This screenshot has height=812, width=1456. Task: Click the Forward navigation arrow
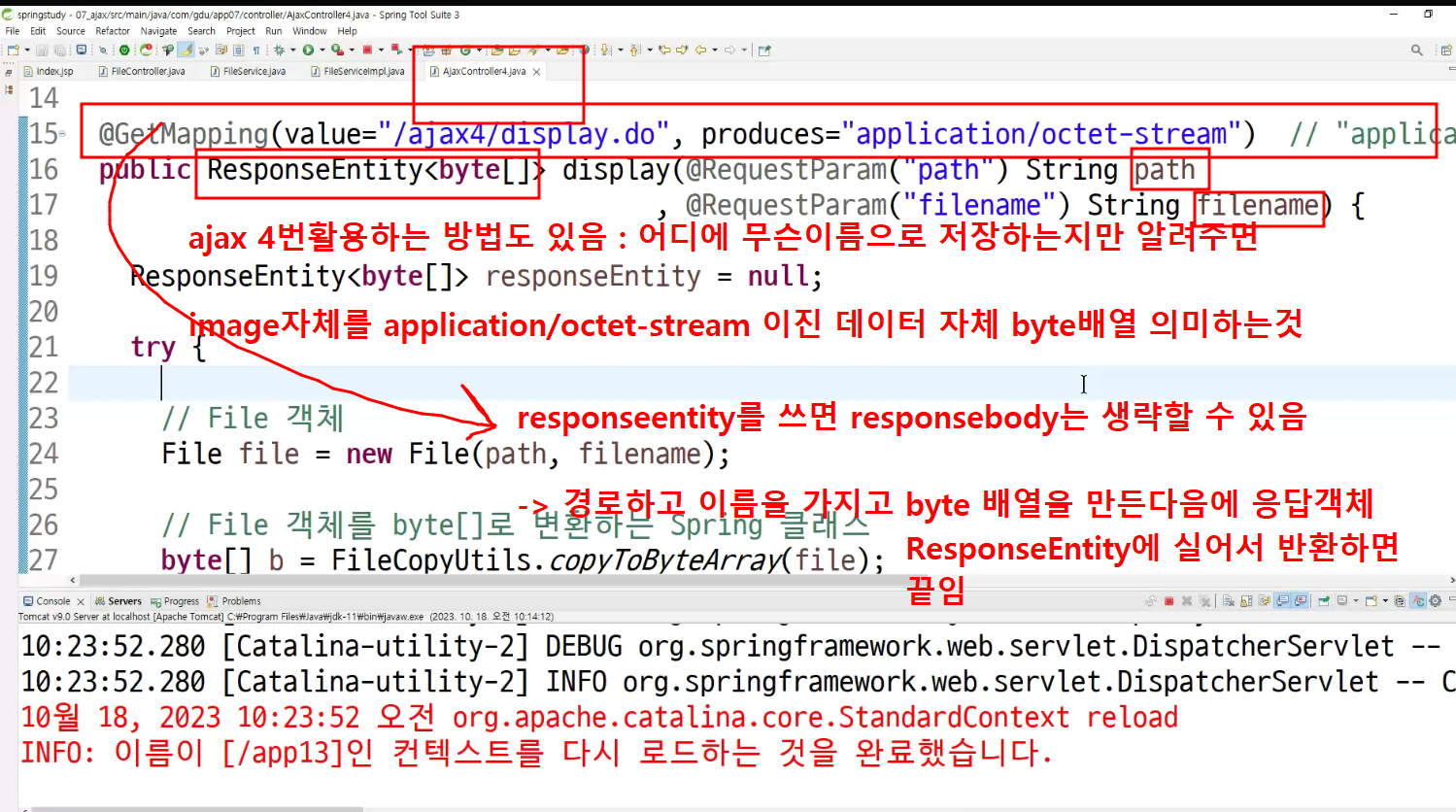[x=729, y=50]
